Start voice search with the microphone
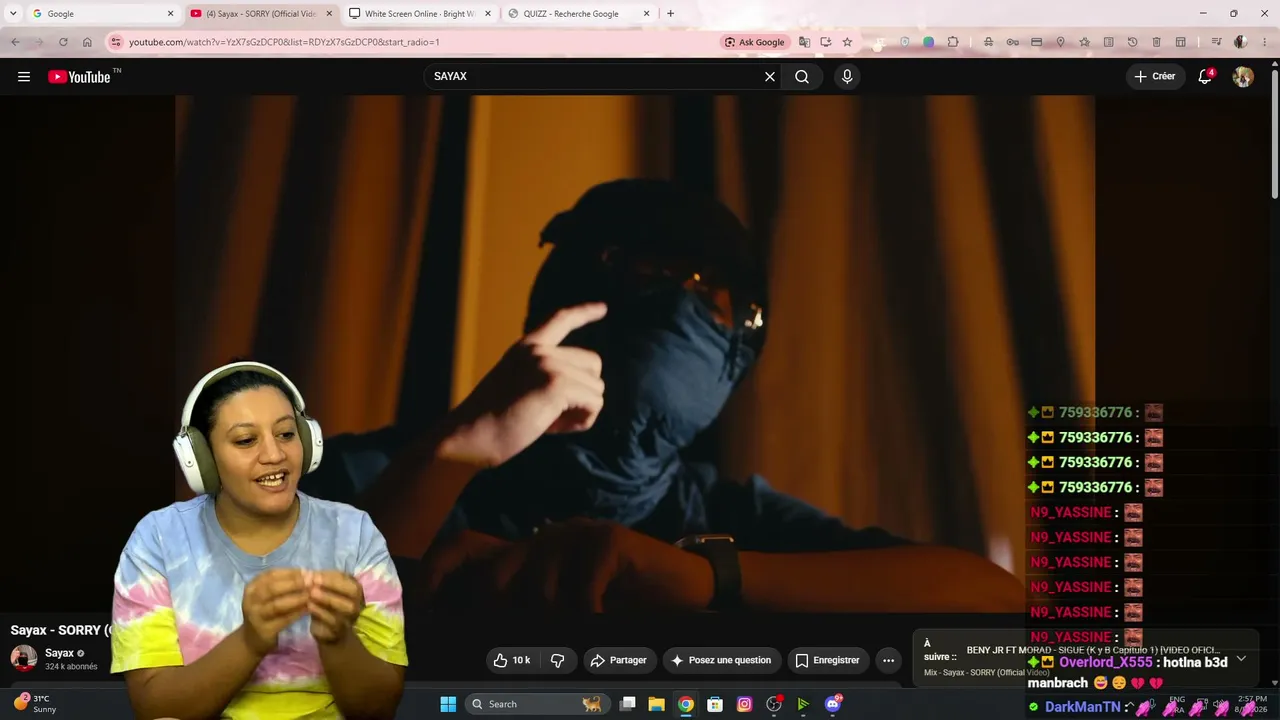The height and width of the screenshot is (720, 1280). (847, 77)
